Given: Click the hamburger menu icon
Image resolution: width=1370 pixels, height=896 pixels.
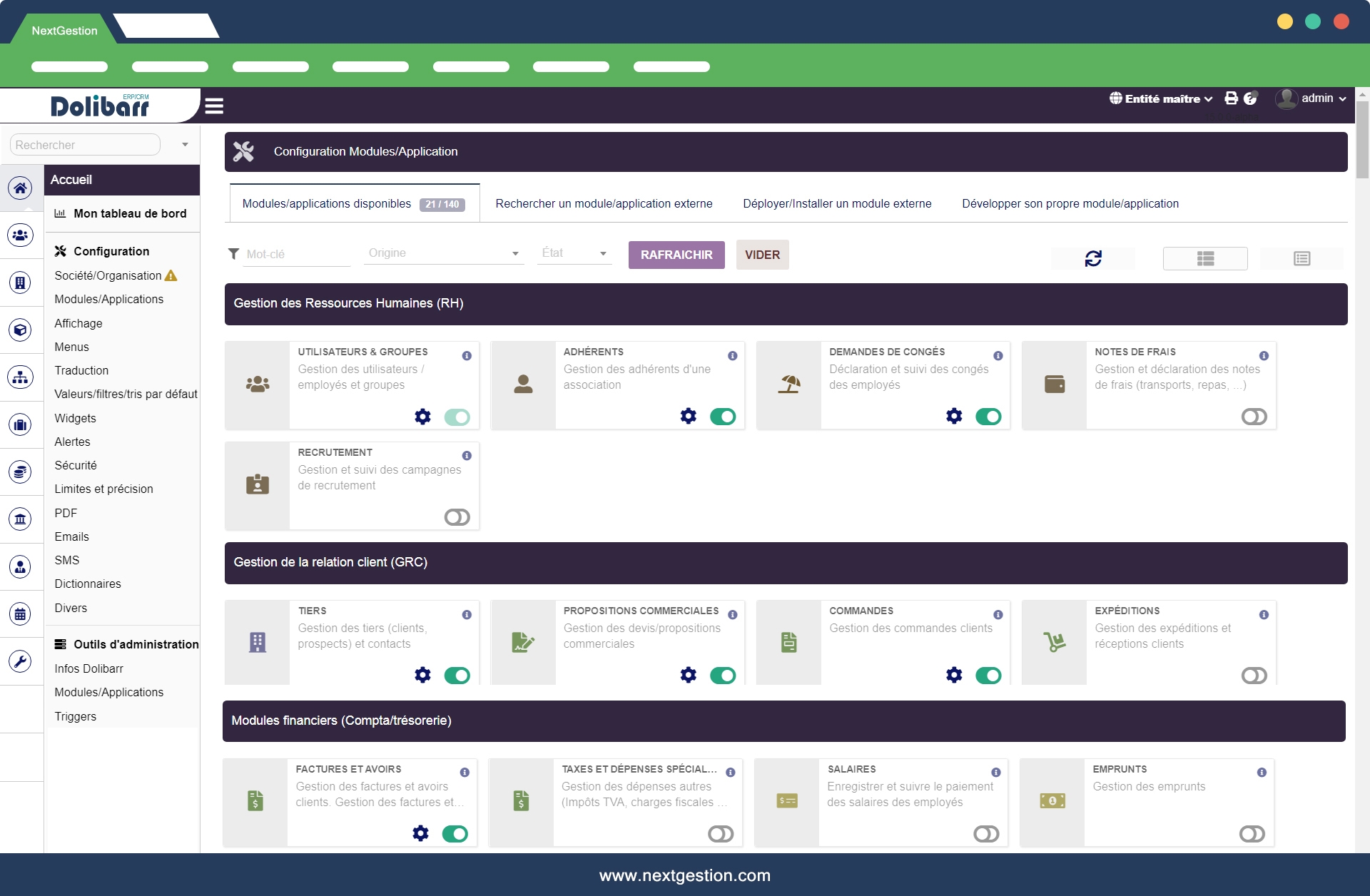Looking at the screenshot, I should [x=214, y=106].
